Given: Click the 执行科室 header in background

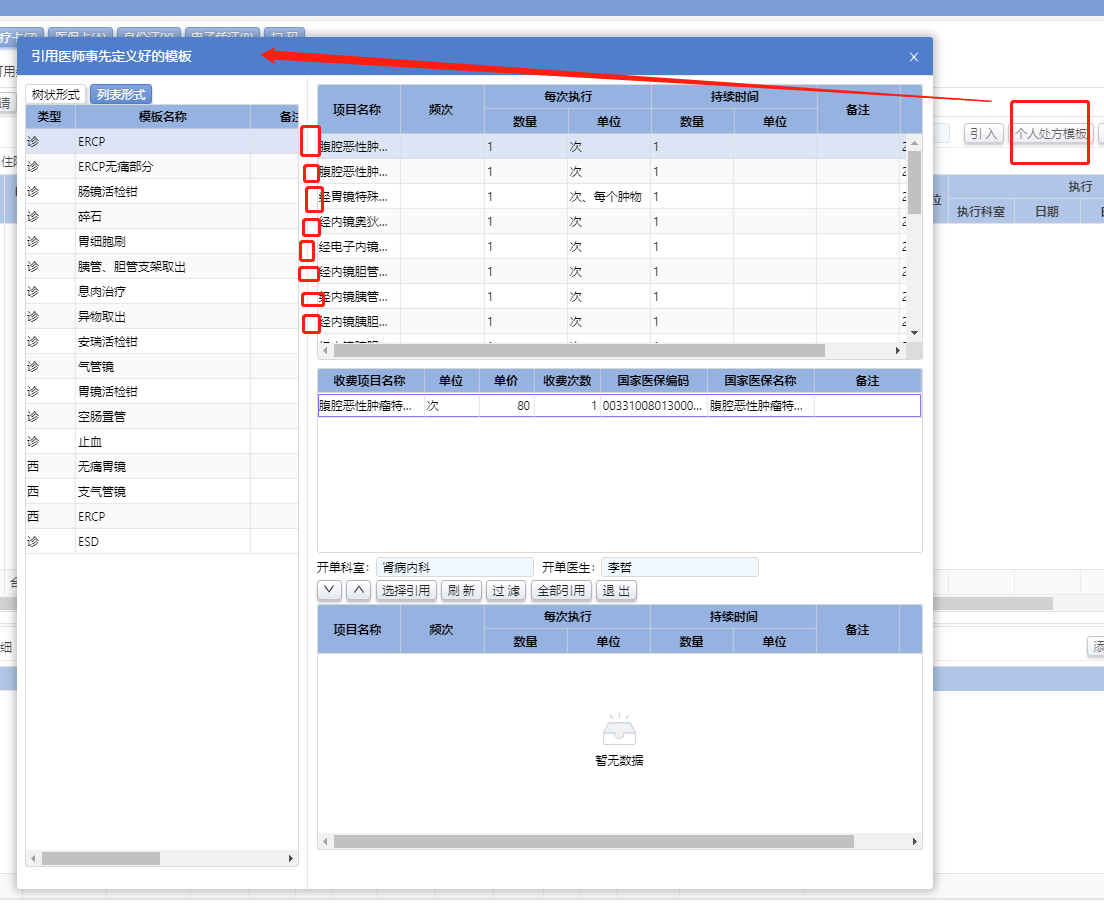Looking at the screenshot, I should click(x=981, y=212).
